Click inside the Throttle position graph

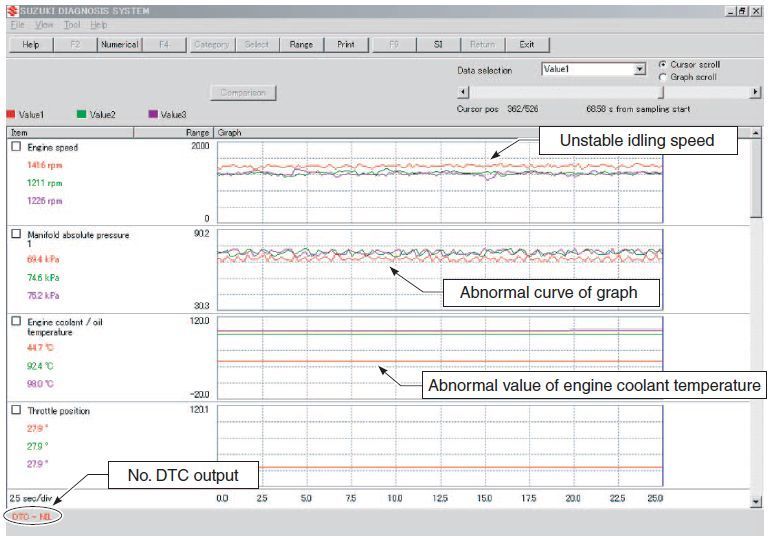[440, 446]
